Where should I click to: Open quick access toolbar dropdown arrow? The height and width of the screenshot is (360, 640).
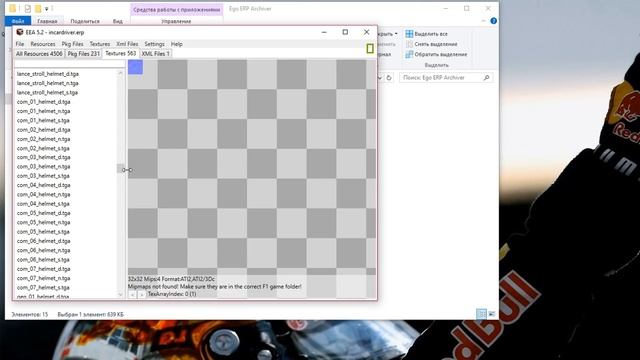[47, 9]
